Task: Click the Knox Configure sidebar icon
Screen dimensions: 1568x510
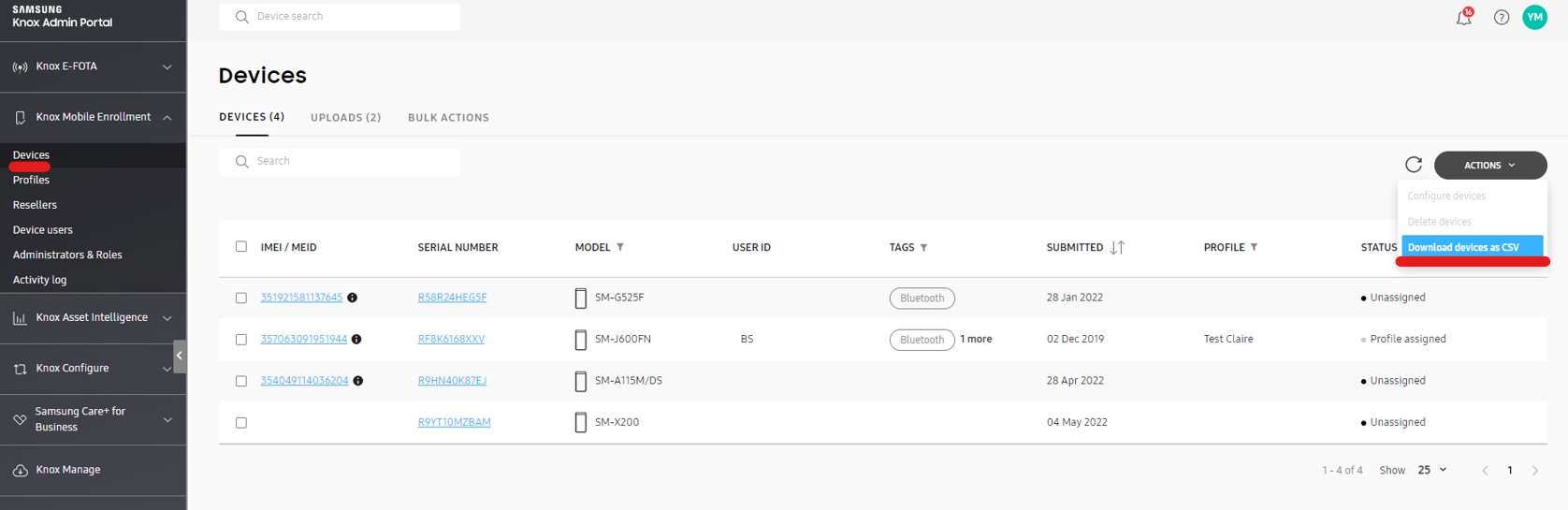Action: 20,369
